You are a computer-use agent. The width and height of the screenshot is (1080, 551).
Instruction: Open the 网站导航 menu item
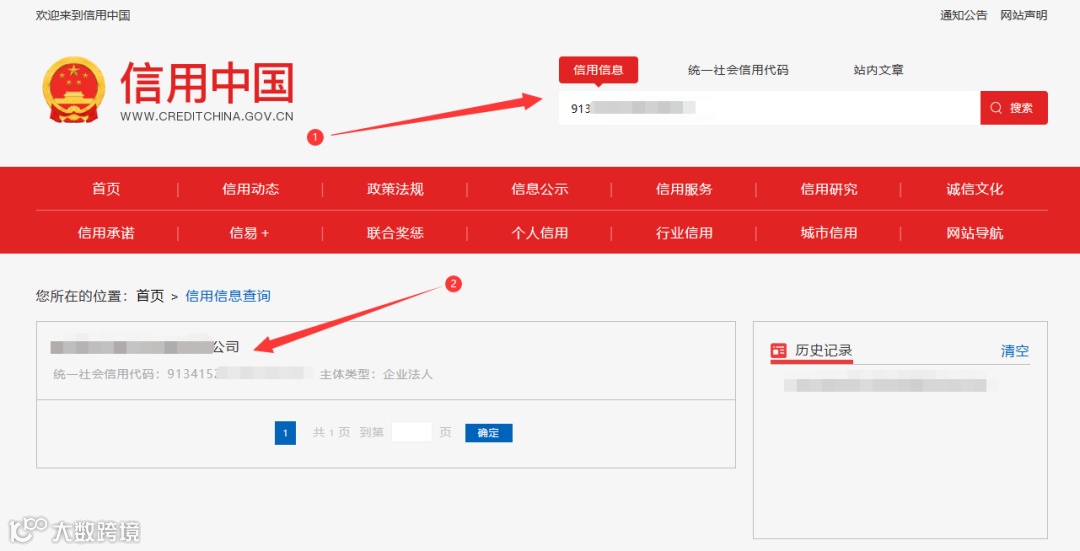[x=975, y=233]
